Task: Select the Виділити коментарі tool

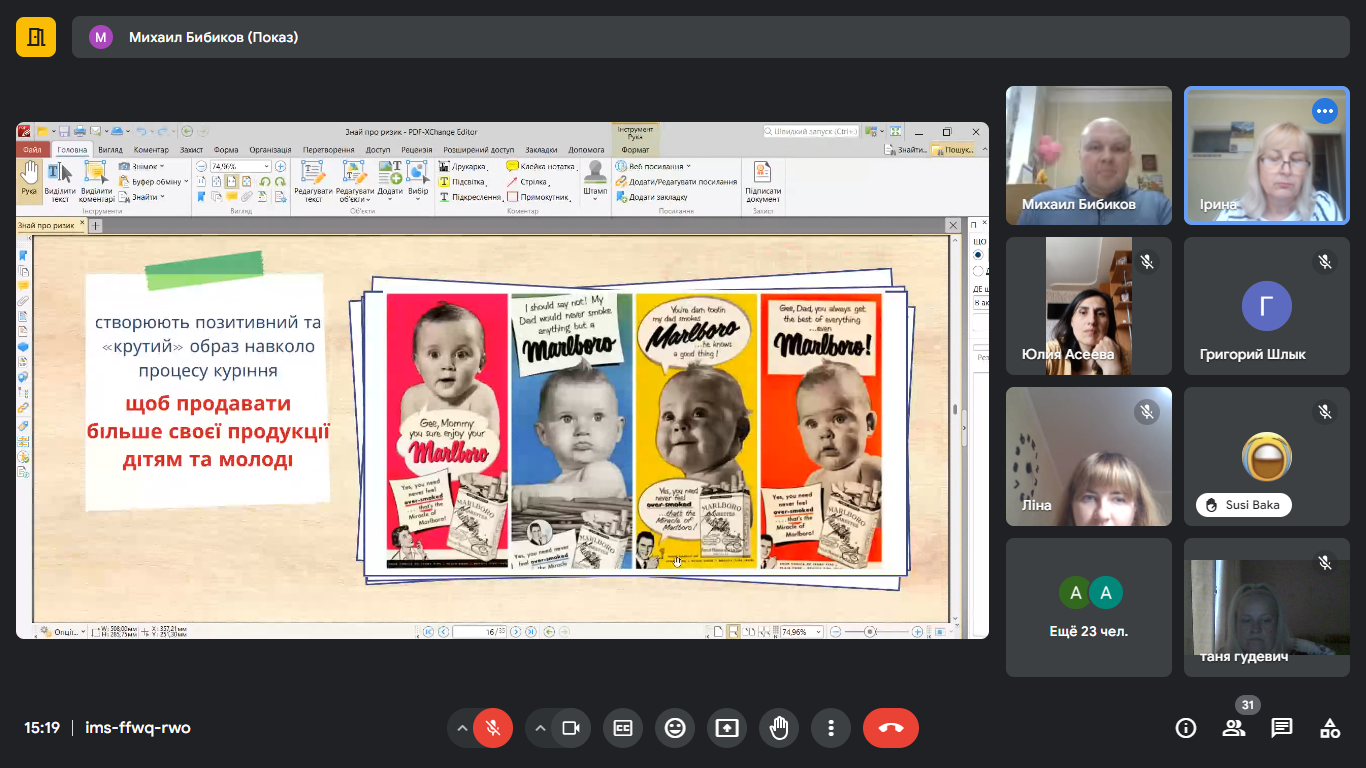Action: coord(97,180)
